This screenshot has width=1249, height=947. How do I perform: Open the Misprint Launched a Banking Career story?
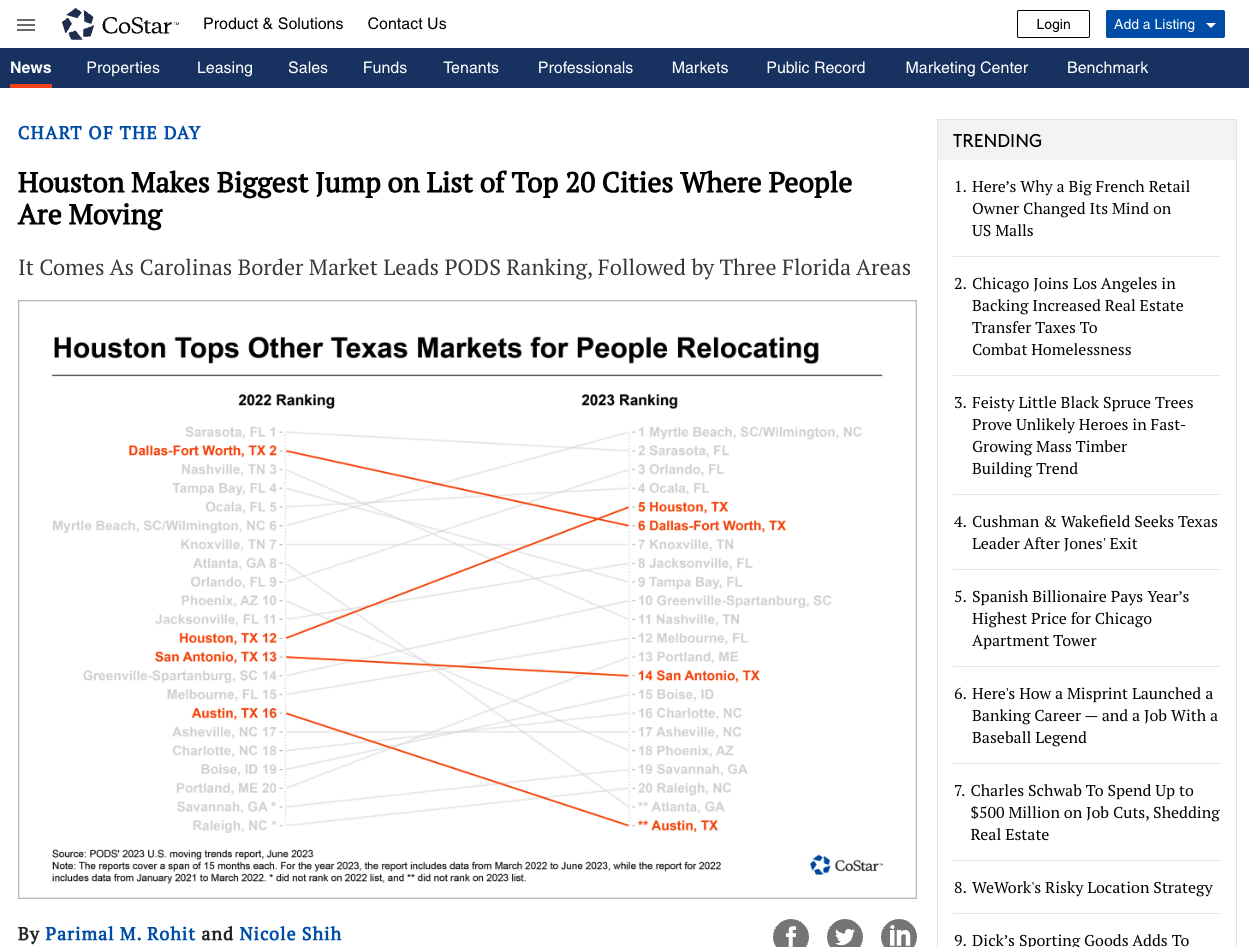(1094, 715)
